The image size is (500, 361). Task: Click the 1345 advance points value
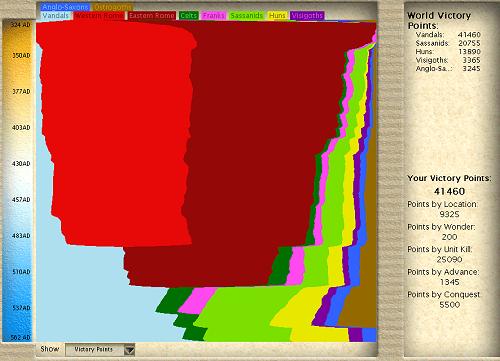click(449, 282)
